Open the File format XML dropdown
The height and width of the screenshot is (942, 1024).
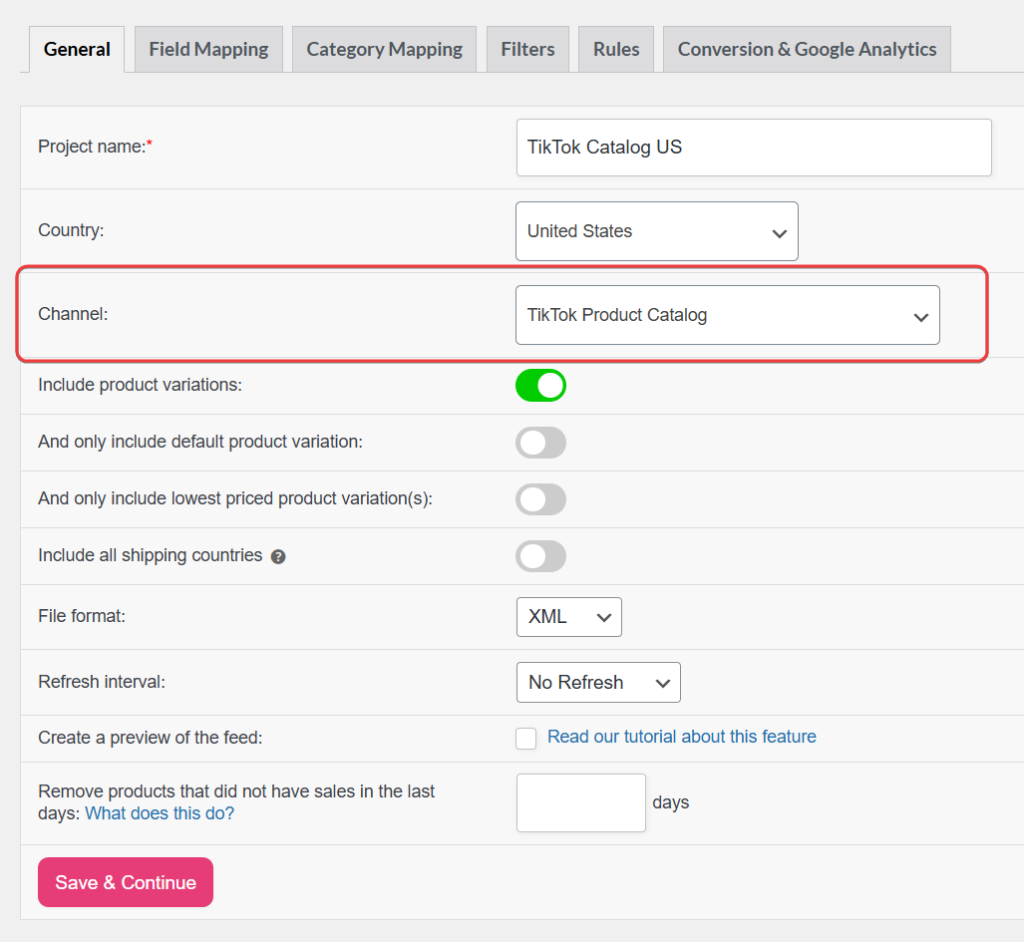(x=569, y=617)
